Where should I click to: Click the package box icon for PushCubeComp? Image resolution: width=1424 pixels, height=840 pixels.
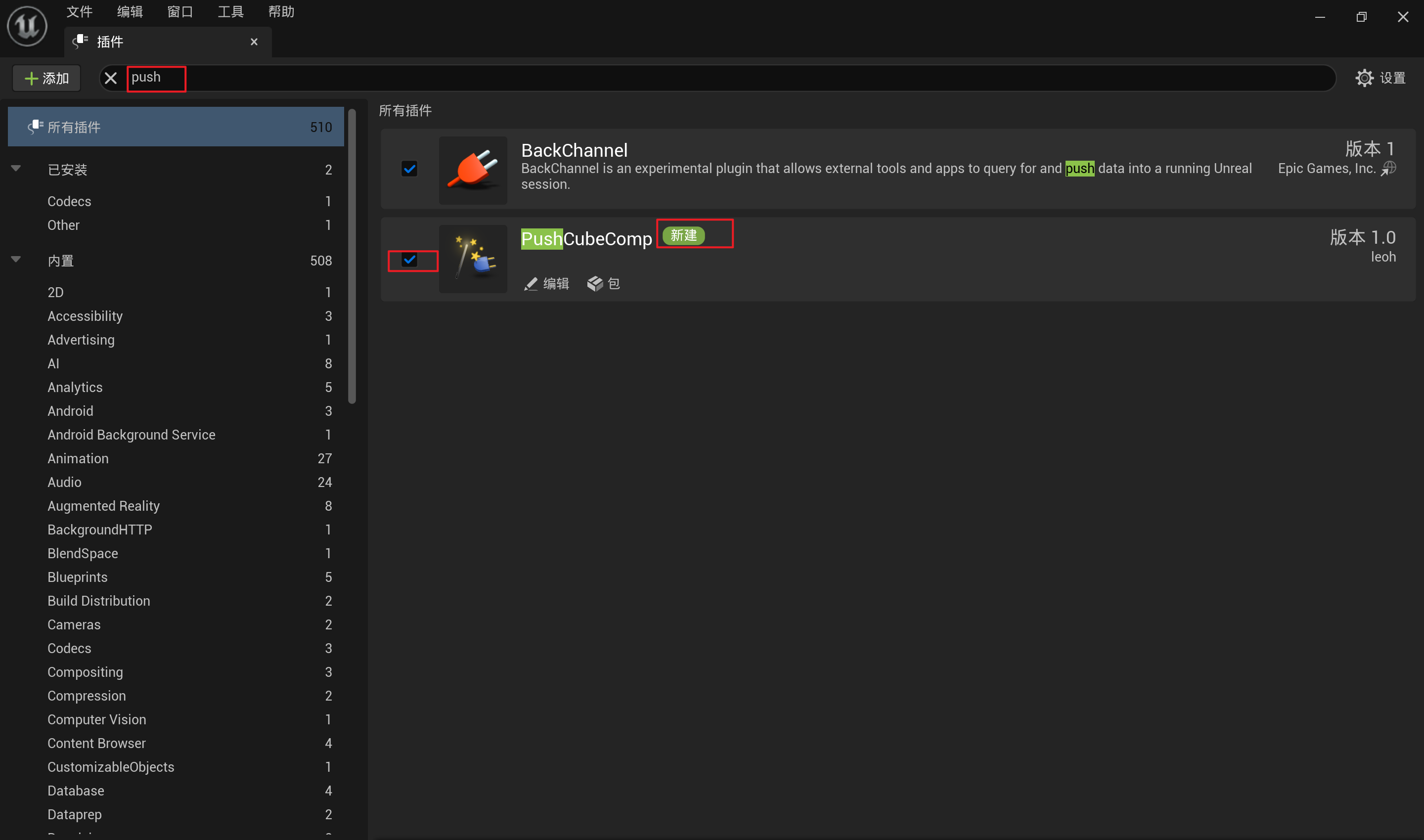click(595, 284)
